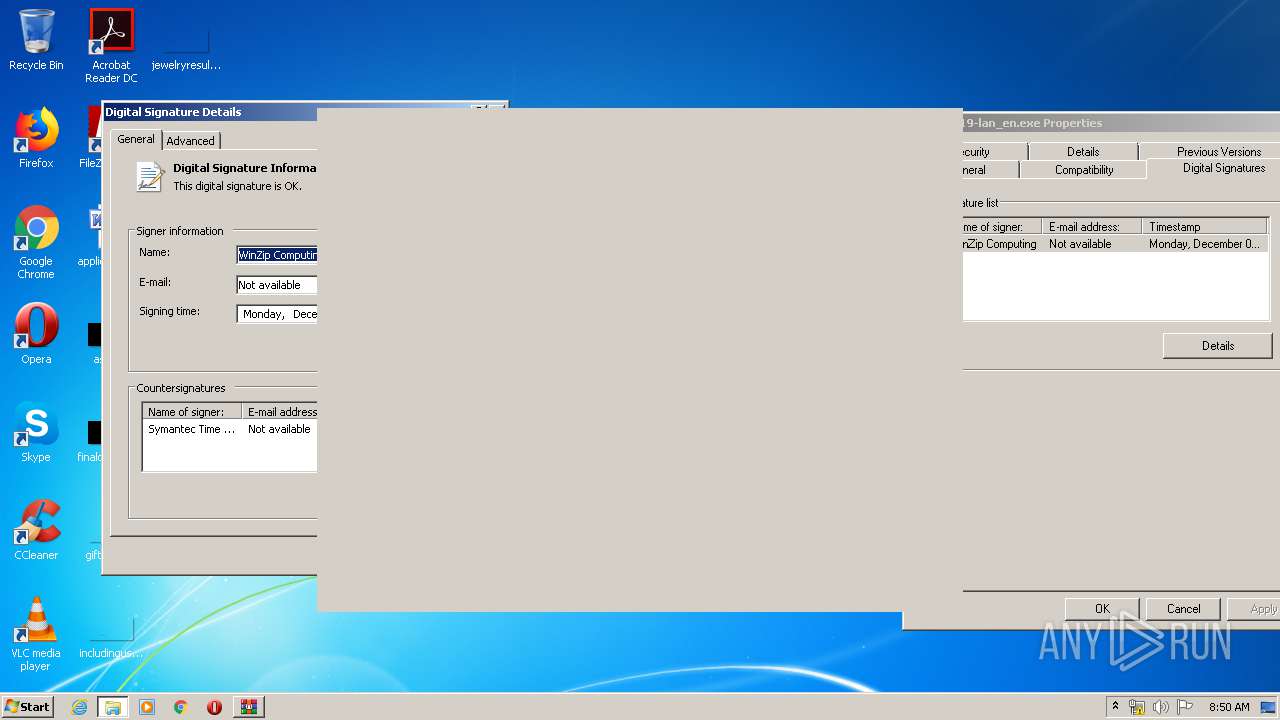The width and height of the screenshot is (1280, 720).
Task: Click Name of signer column in Countersignatures
Action: point(192,412)
